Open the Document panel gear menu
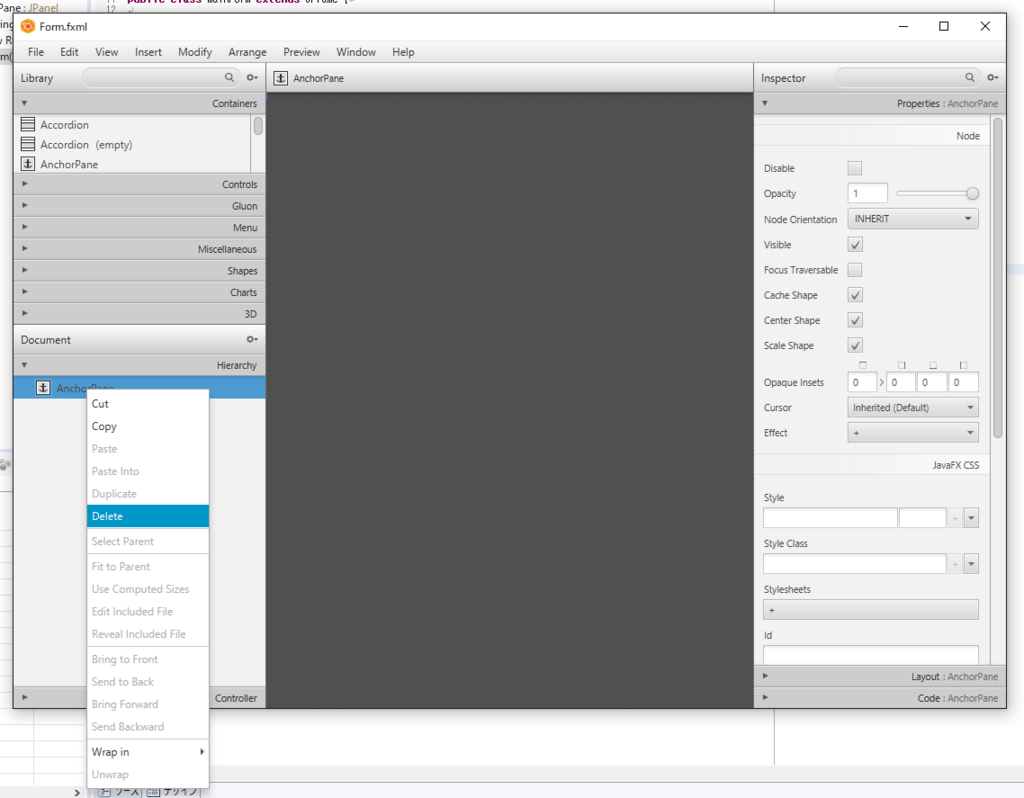1024x798 pixels. (252, 339)
